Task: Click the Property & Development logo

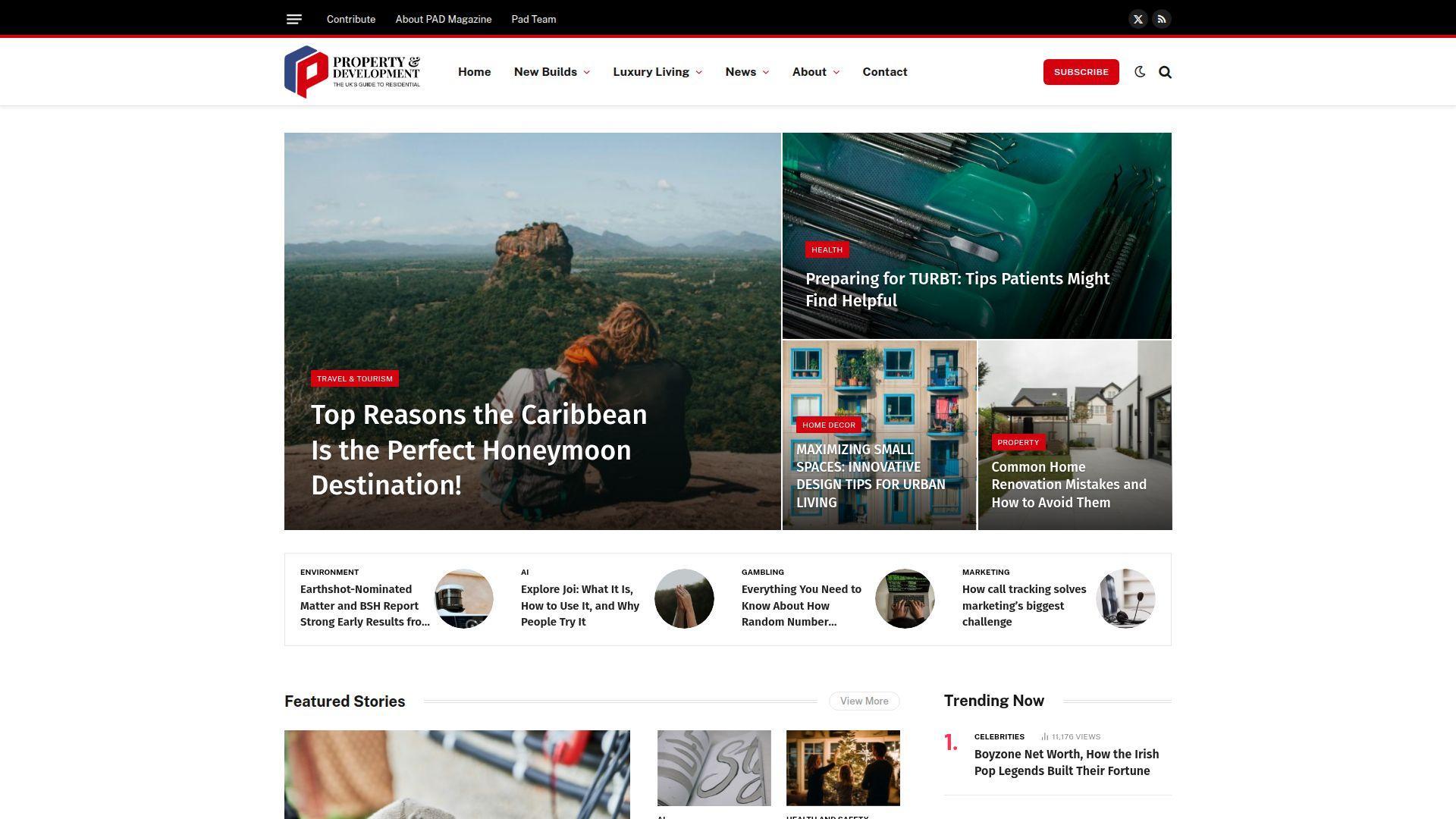Action: coord(352,72)
